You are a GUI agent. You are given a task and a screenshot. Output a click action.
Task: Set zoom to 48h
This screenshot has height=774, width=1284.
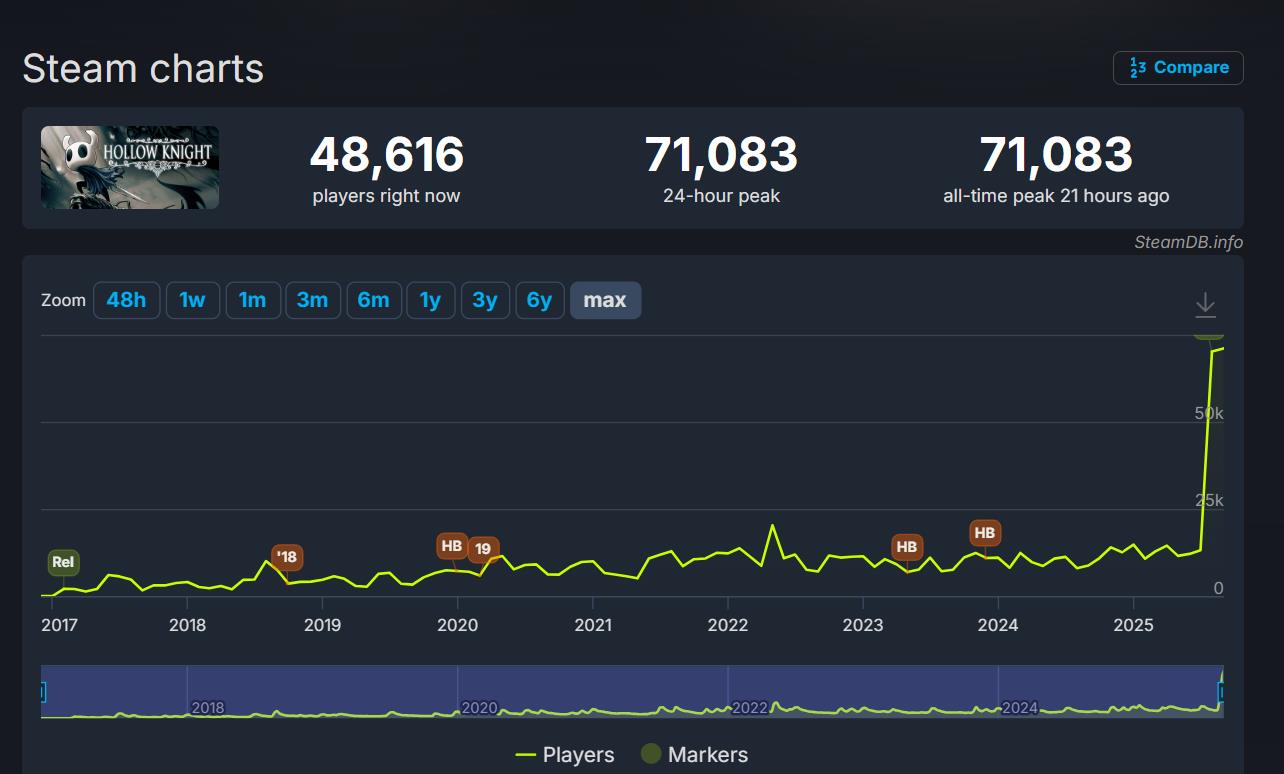point(126,300)
